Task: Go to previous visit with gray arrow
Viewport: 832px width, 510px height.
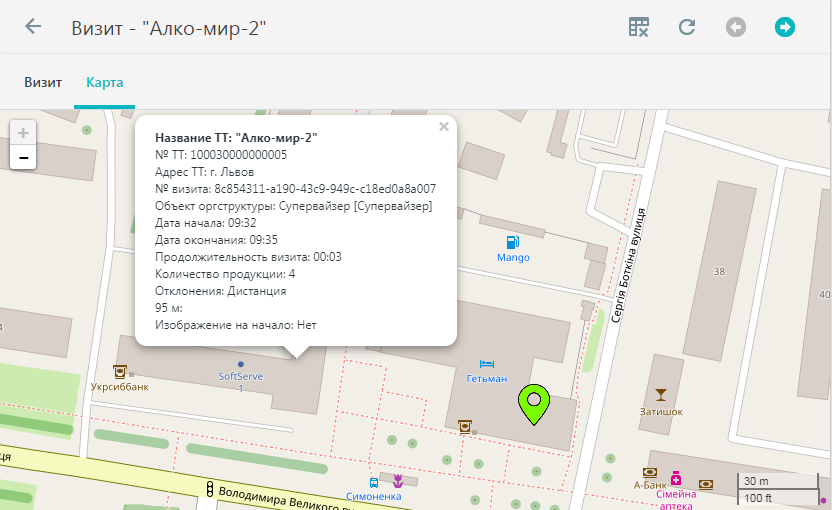Action: [735, 27]
